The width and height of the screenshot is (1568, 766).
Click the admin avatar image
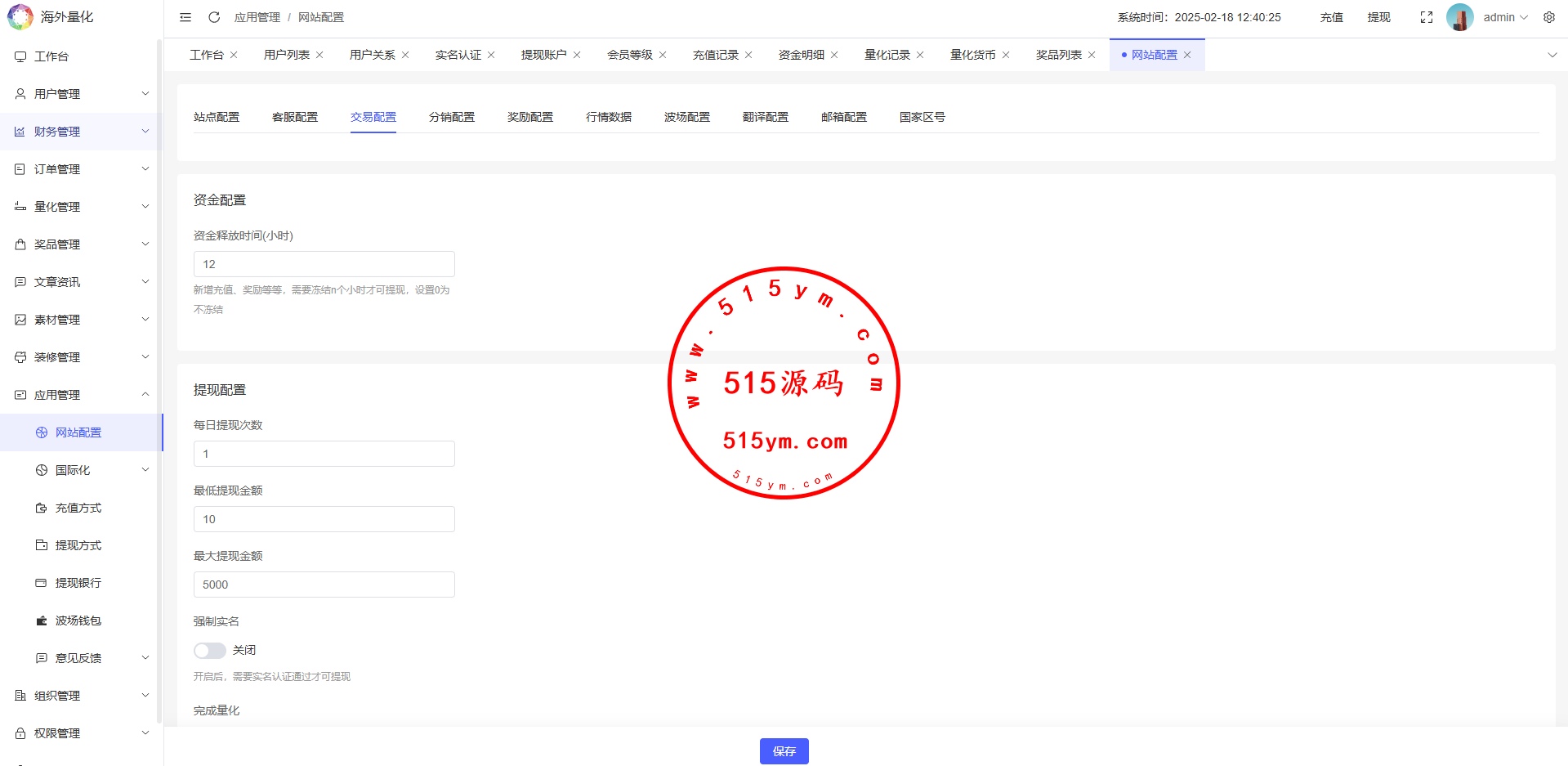pos(1459,17)
